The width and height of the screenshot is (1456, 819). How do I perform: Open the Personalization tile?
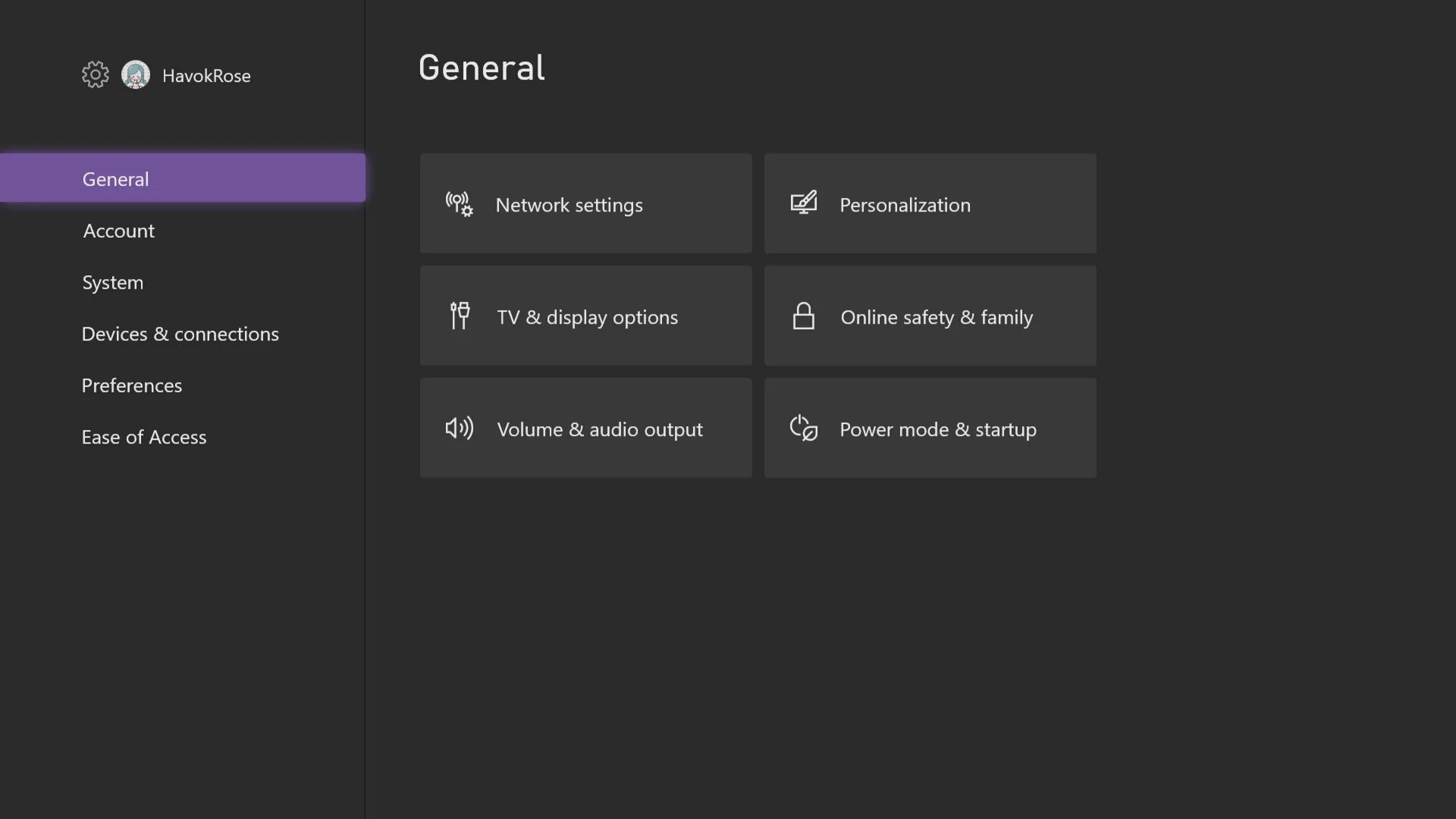[x=930, y=203]
